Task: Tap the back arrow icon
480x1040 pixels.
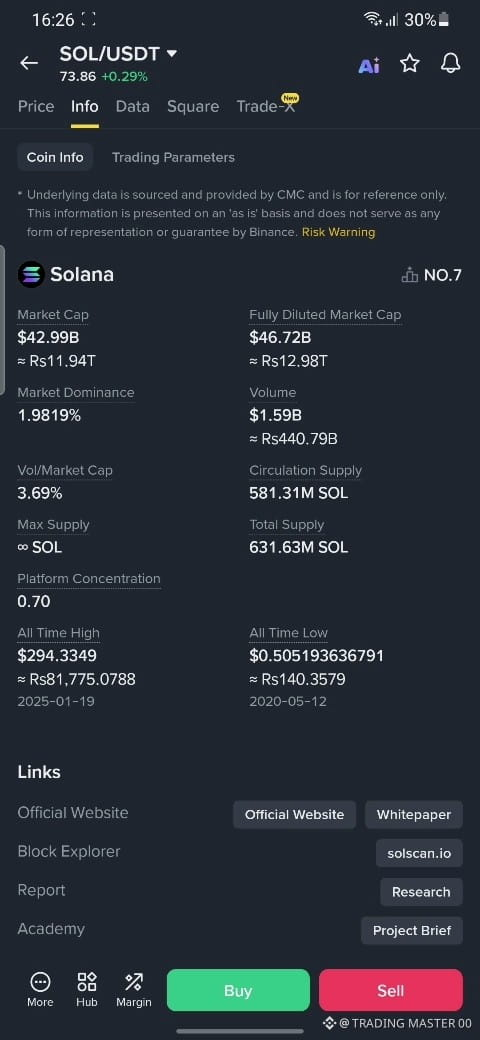Action: pos(29,64)
